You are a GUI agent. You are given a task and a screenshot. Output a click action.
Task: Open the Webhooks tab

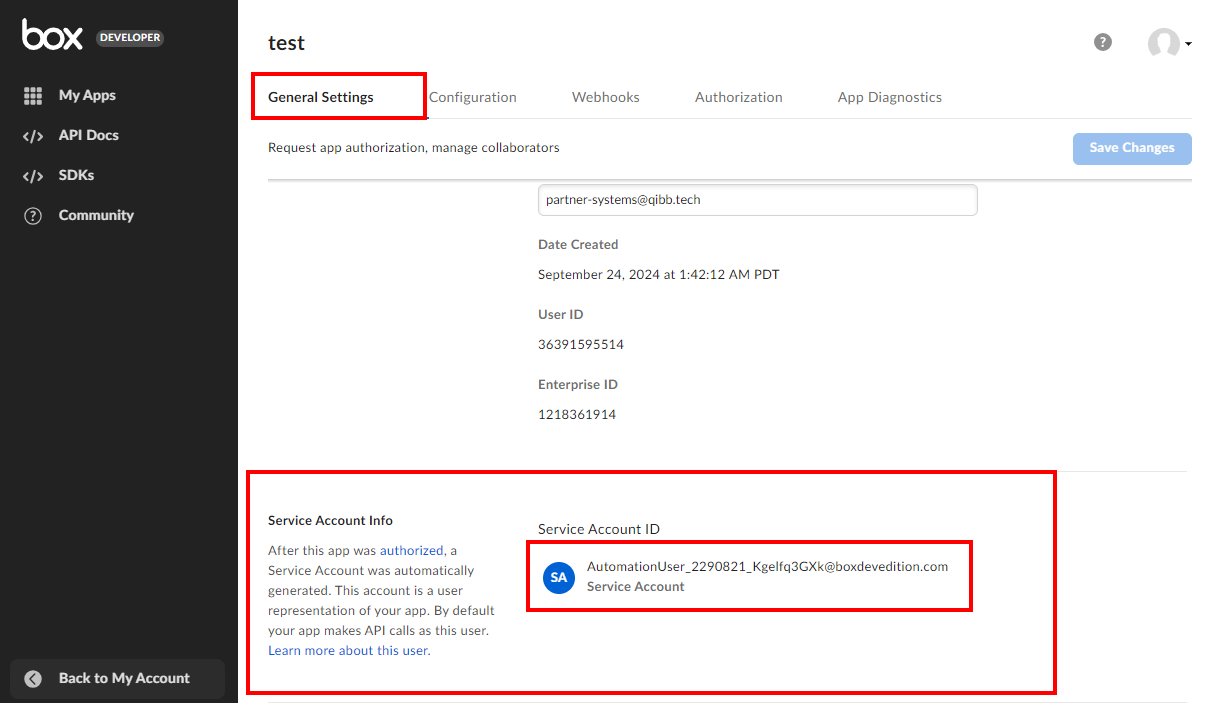click(605, 97)
